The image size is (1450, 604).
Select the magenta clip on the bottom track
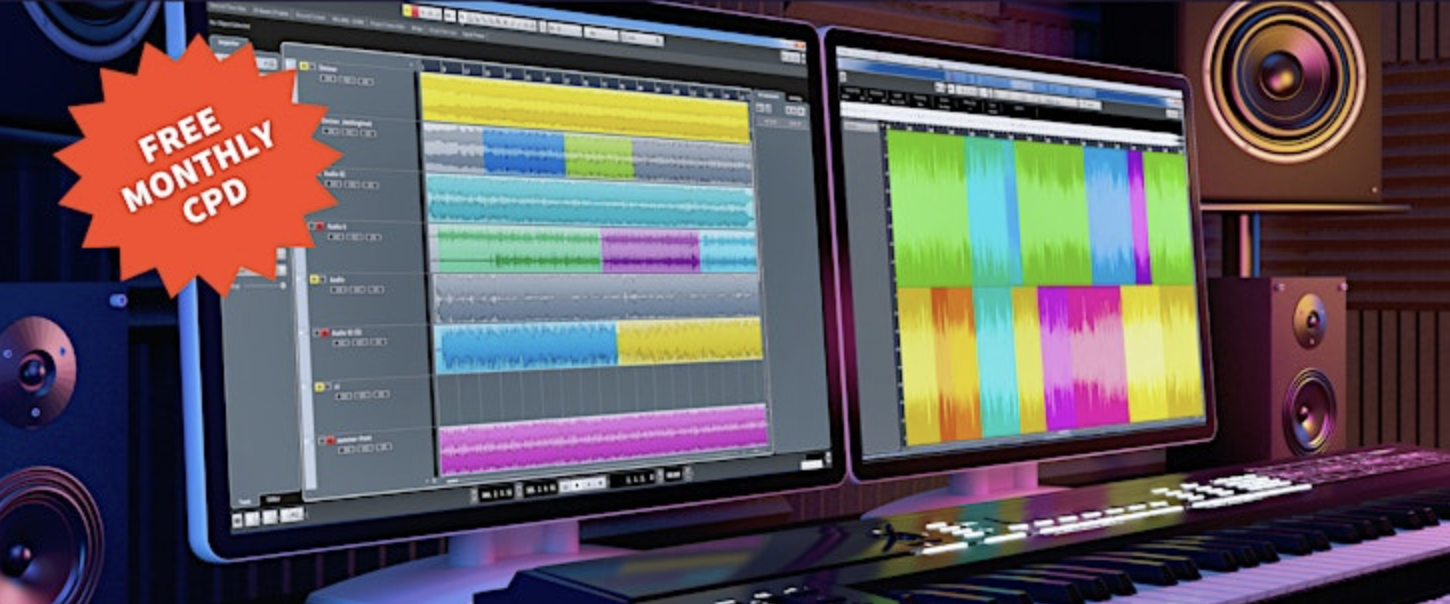click(603, 440)
